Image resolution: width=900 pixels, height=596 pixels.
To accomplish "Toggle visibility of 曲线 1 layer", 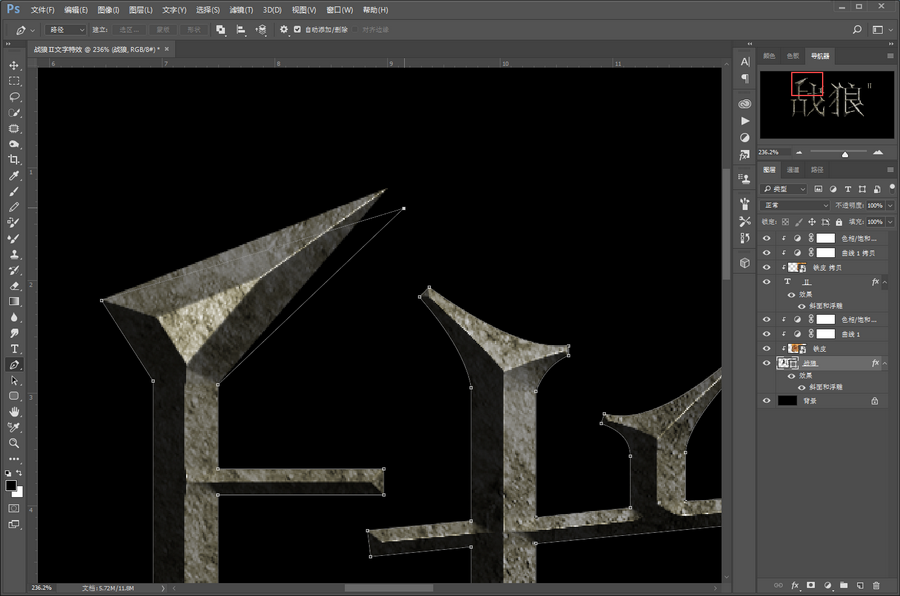I will click(x=767, y=334).
